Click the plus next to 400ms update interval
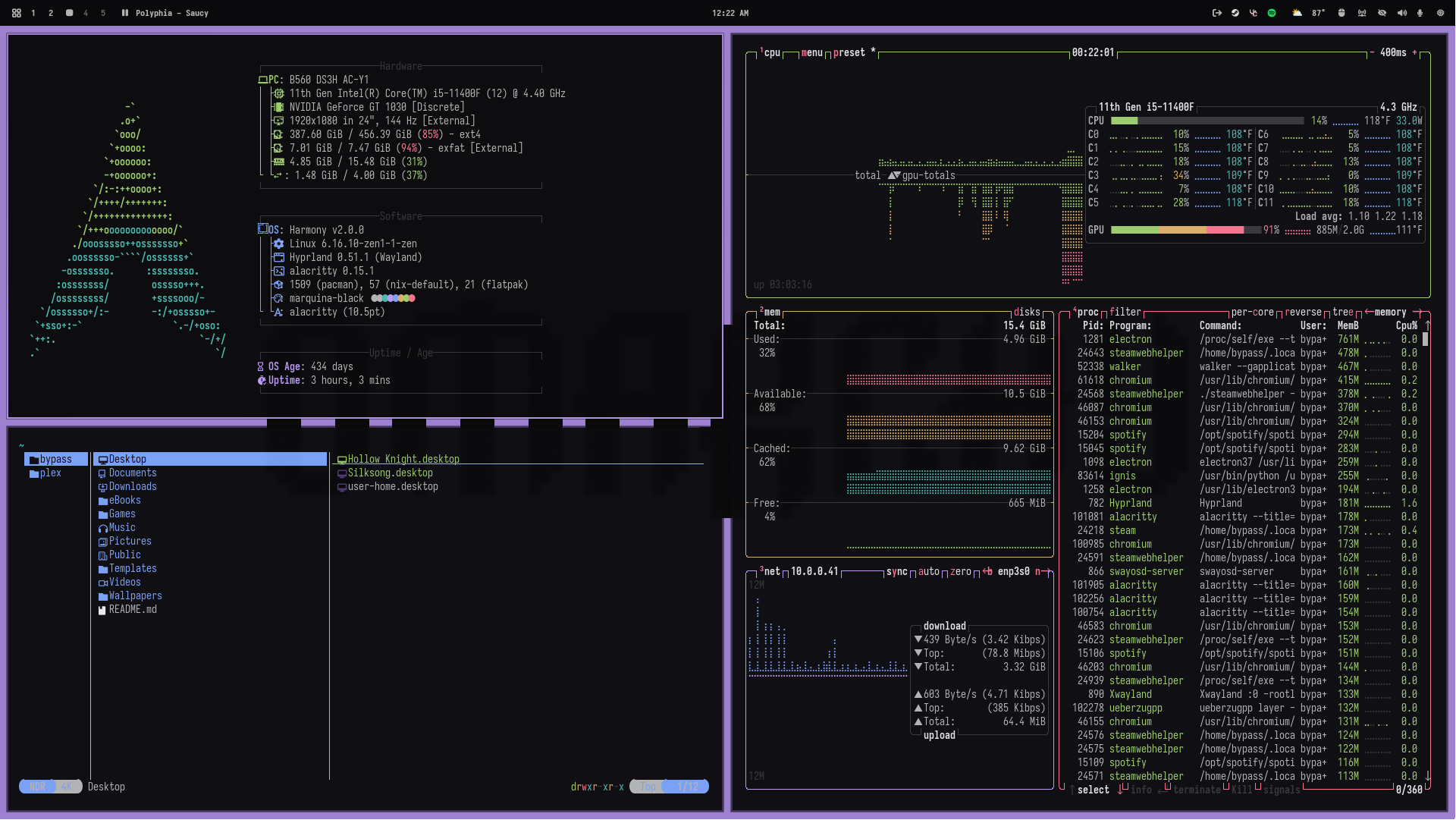The image size is (1456, 820). 1414,52
